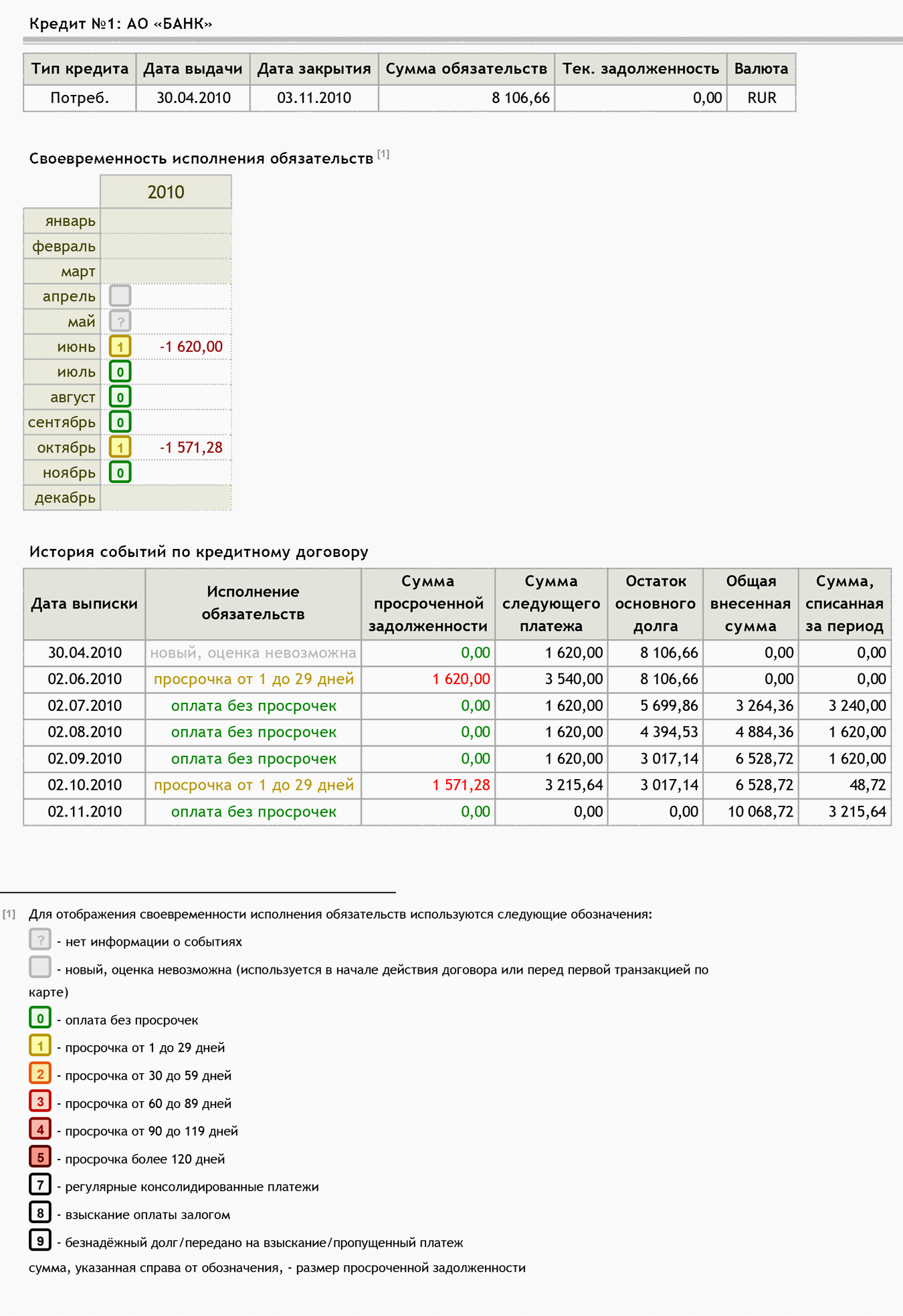Click the Валюта column header

tap(761, 69)
